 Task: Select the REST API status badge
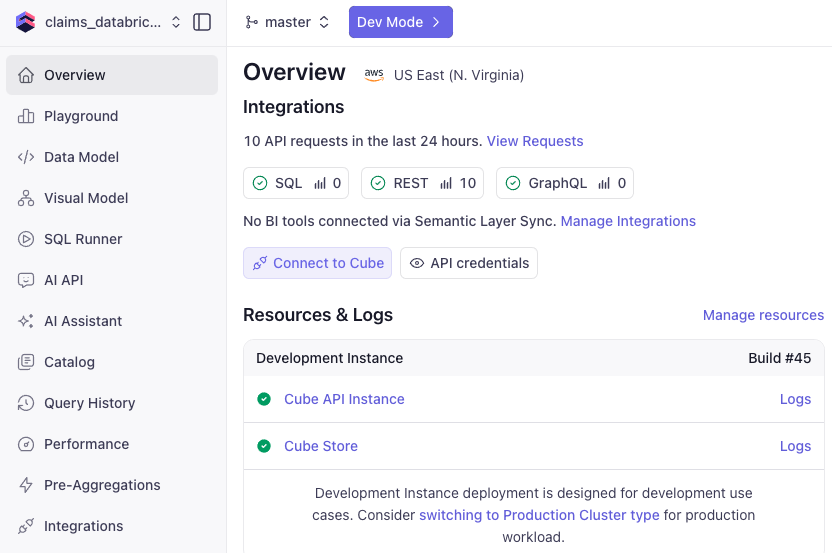pos(422,183)
